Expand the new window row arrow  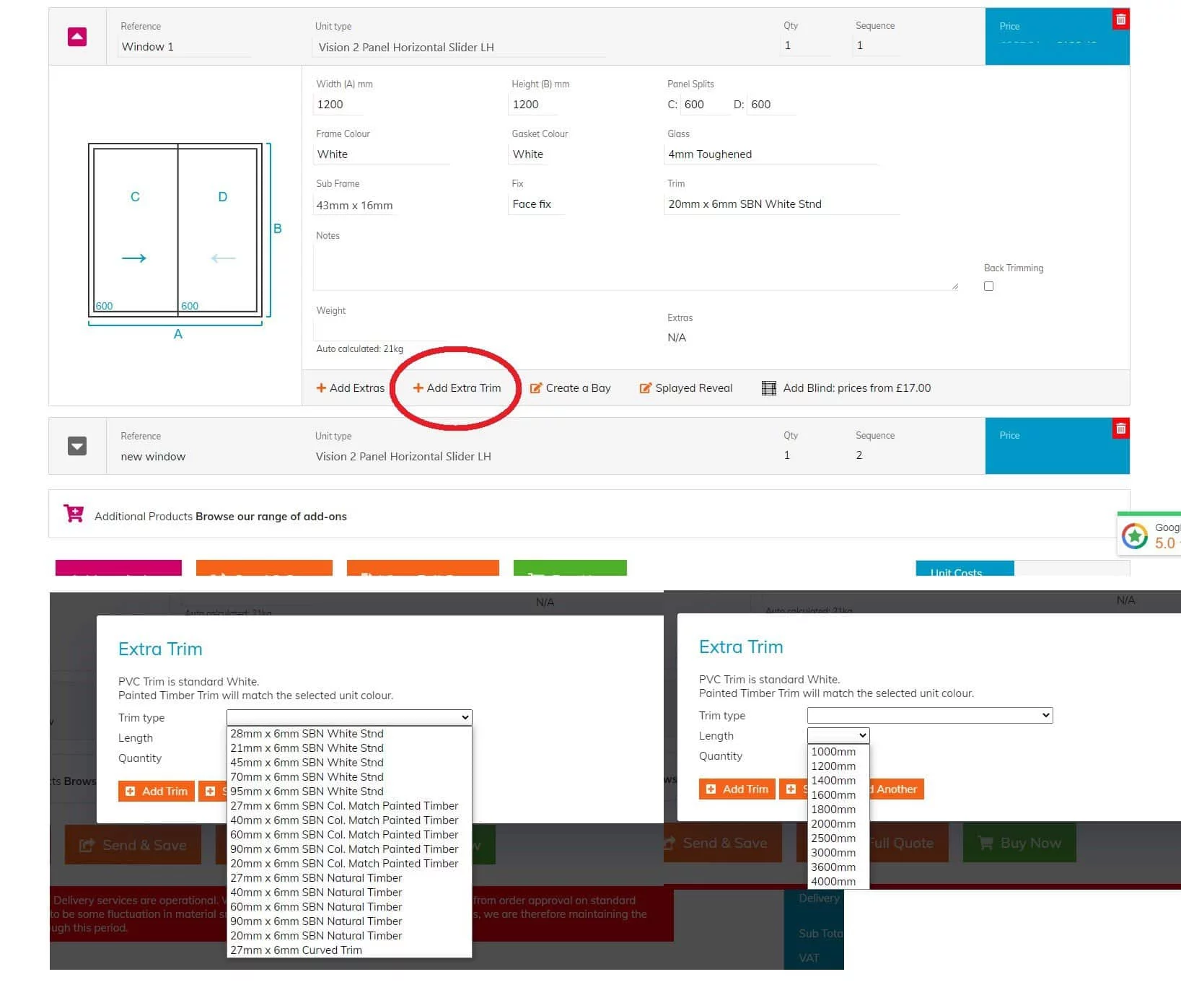pyautogui.click(x=77, y=446)
